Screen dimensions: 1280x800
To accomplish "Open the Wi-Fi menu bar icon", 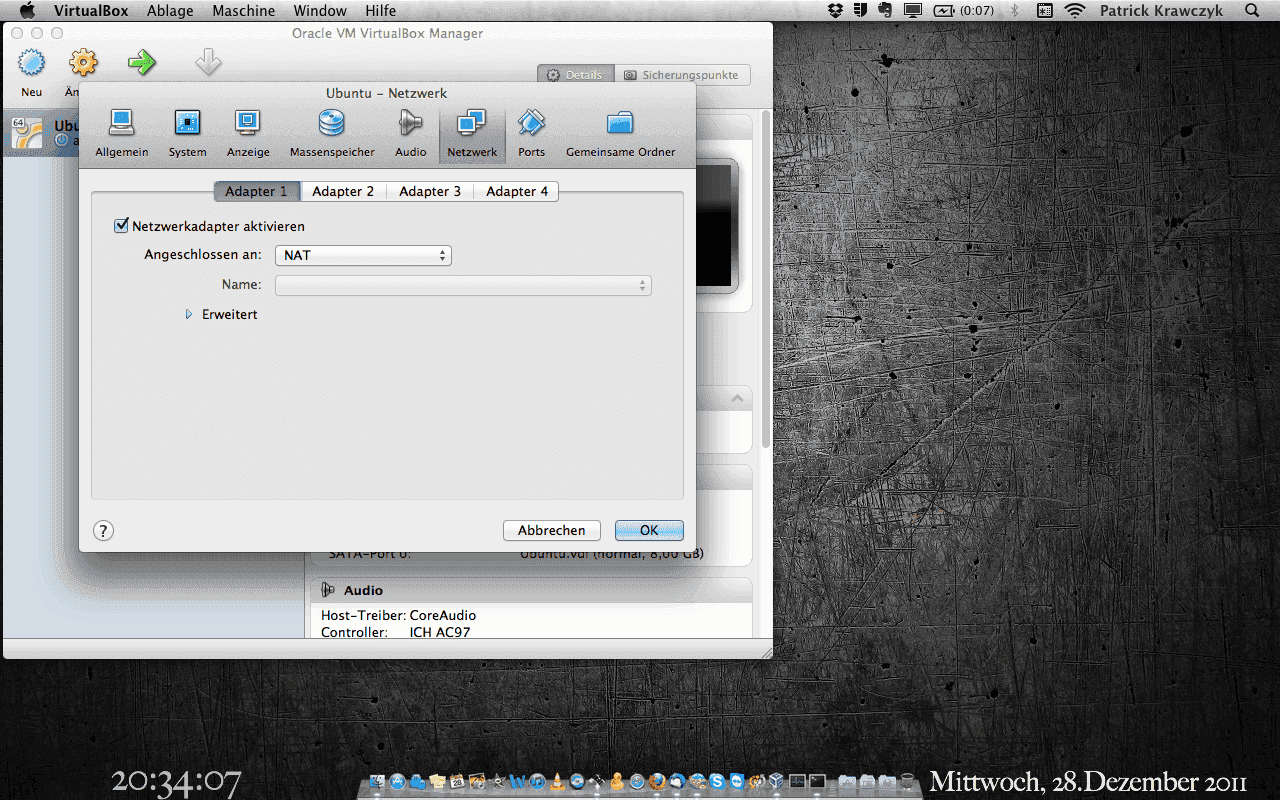I will point(1075,11).
